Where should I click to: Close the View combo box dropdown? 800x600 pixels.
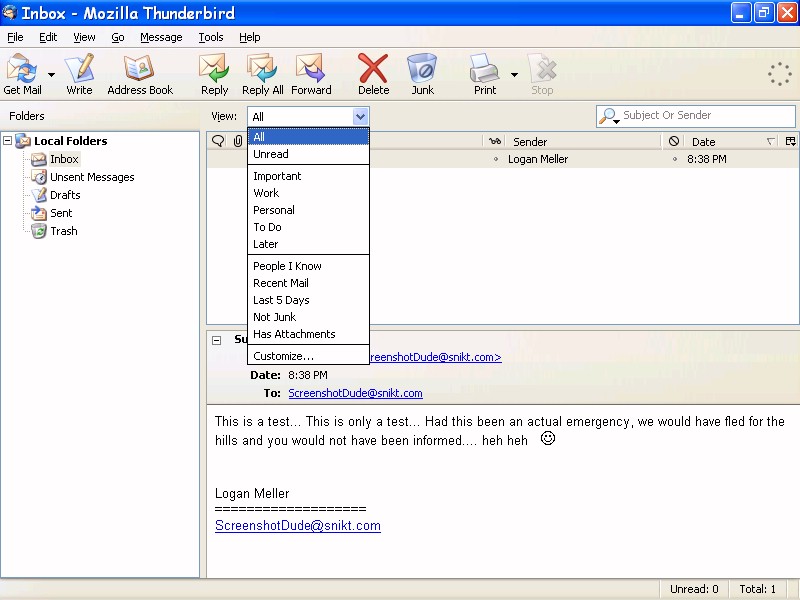(x=360, y=117)
